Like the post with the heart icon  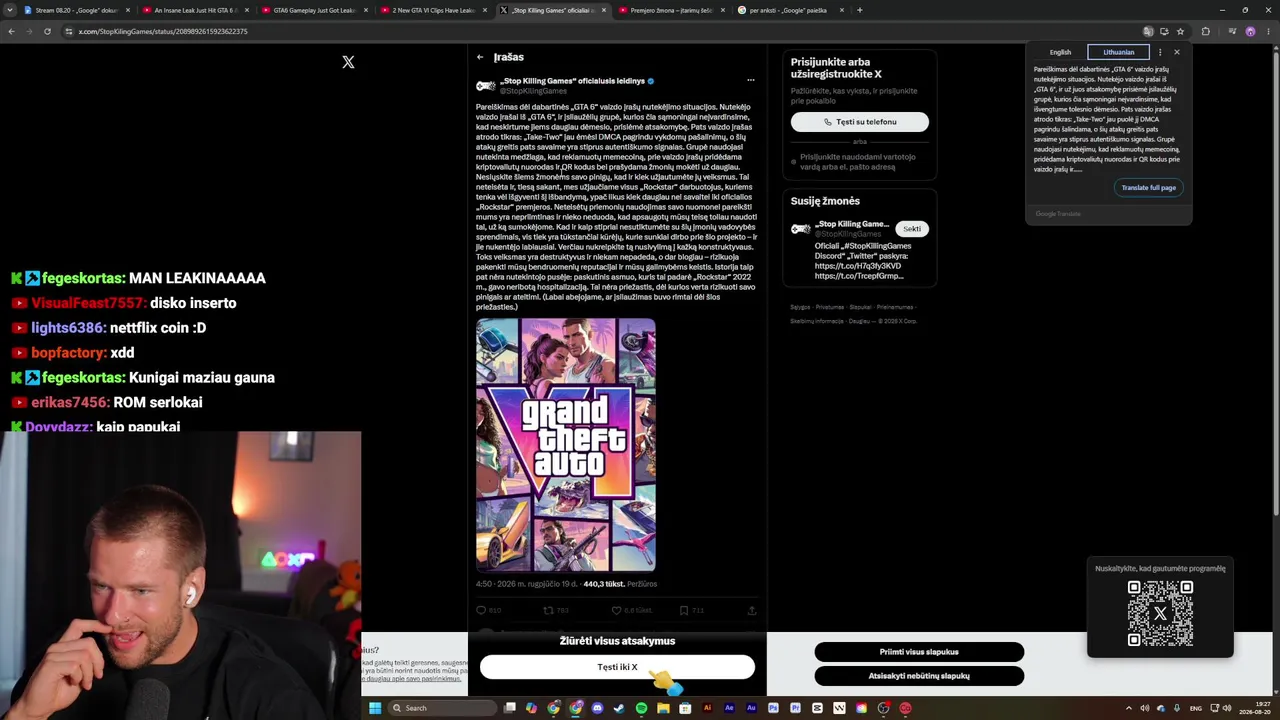tap(616, 610)
